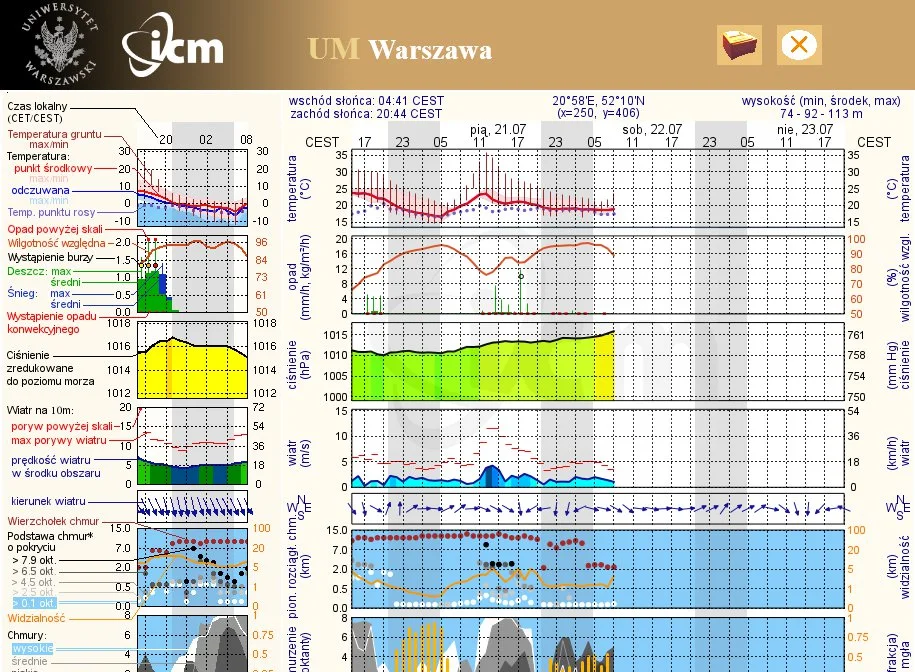Click the date label 'sob, 22.07'
Viewport: 915px width, 672px height.
(x=651, y=129)
